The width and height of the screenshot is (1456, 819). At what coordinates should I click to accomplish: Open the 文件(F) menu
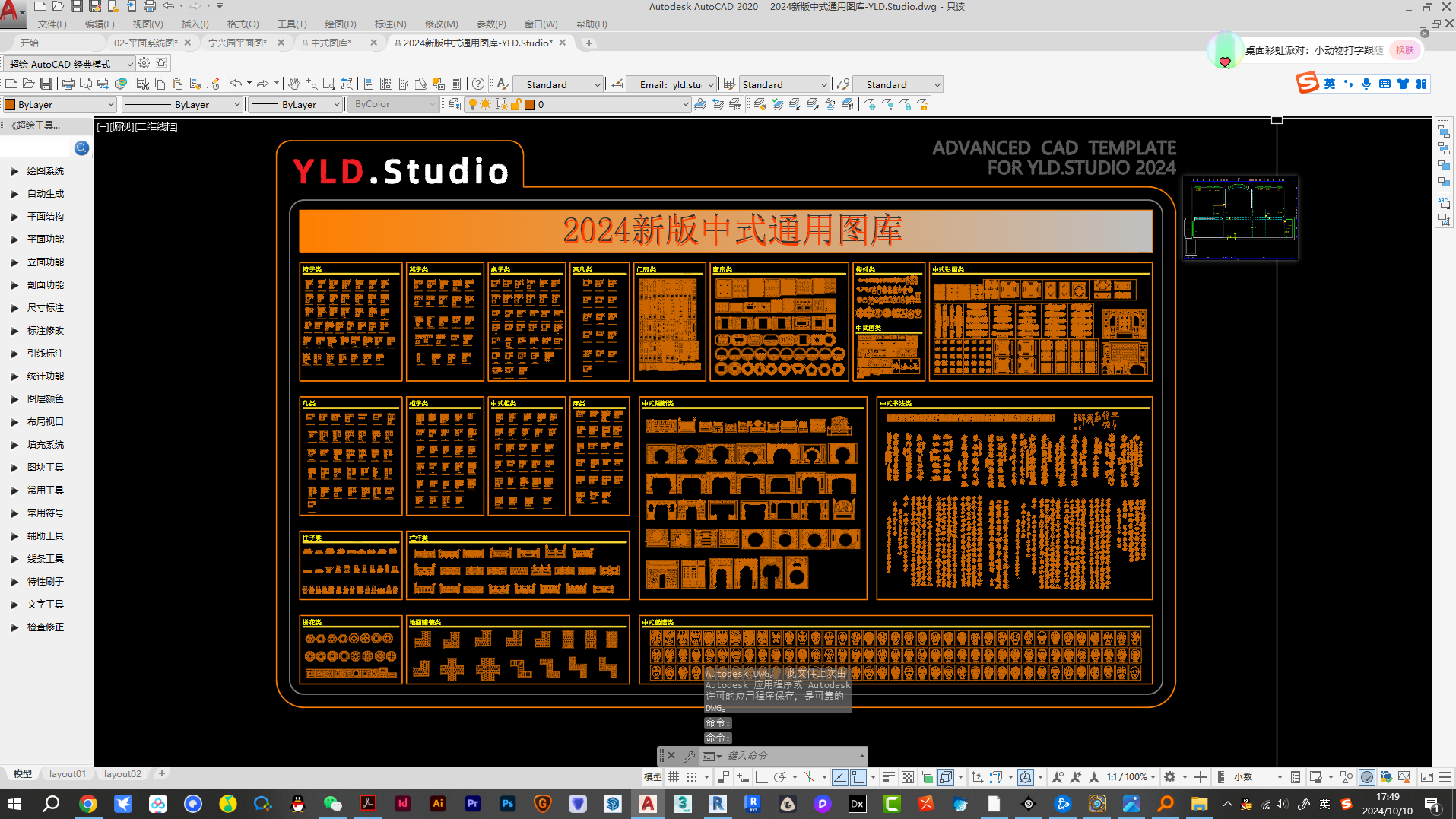pyautogui.click(x=52, y=24)
